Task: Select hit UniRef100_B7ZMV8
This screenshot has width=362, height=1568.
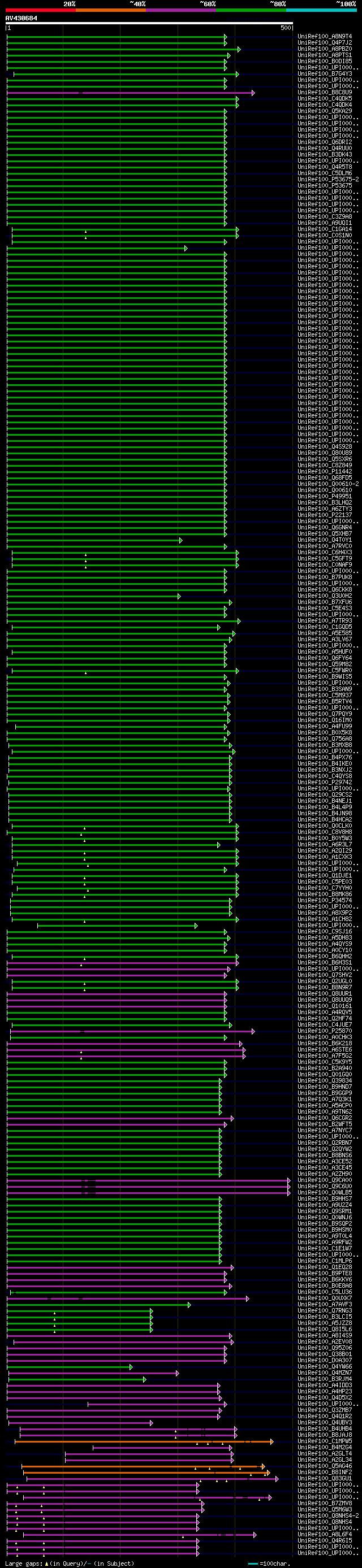Action: tap(325, 1504)
